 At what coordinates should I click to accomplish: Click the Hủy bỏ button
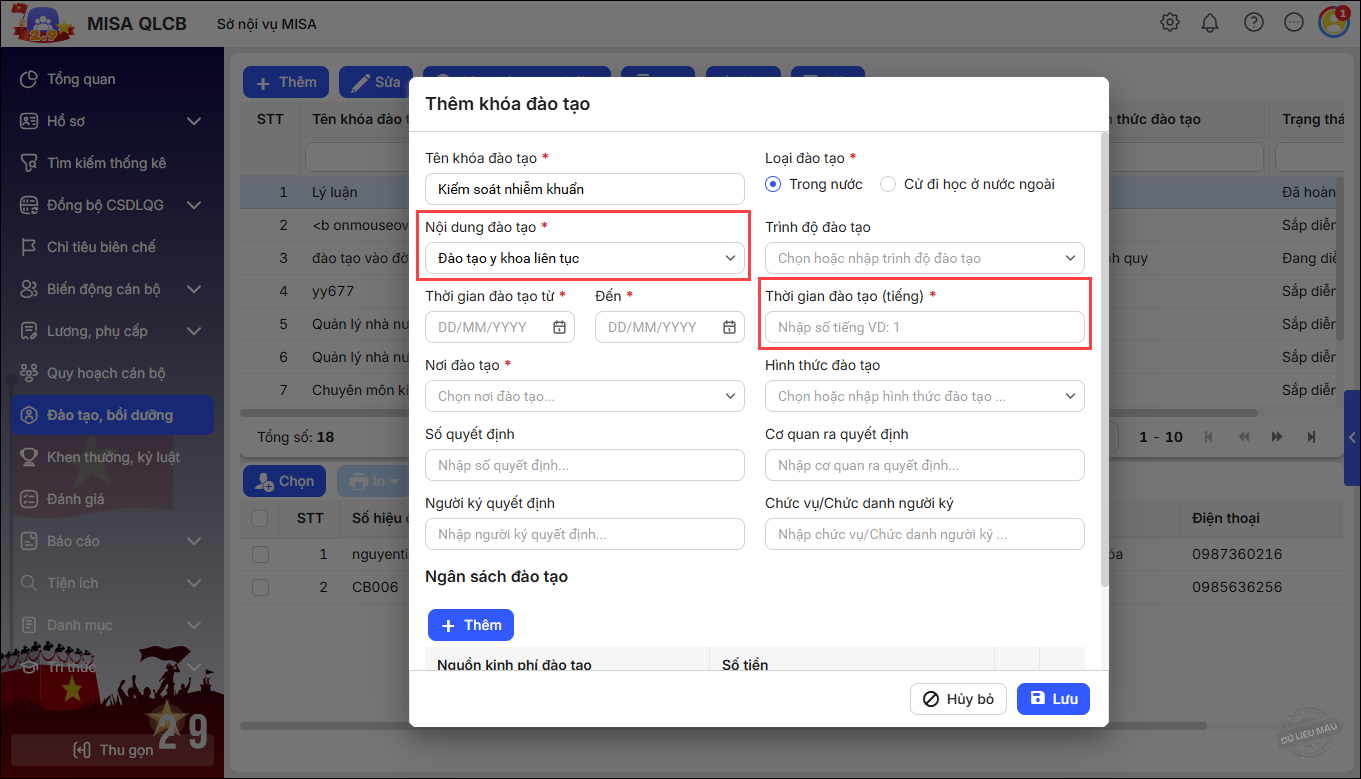coord(958,699)
